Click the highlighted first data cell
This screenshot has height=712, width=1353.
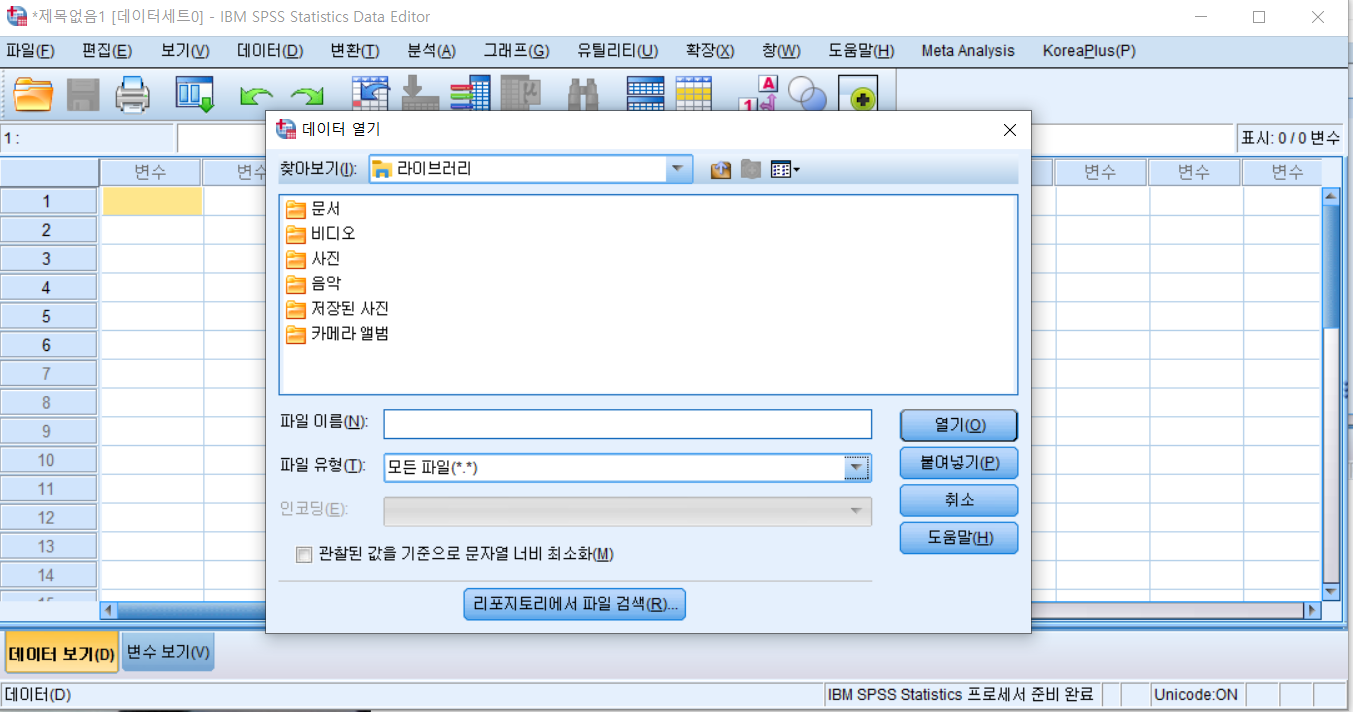coord(152,201)
